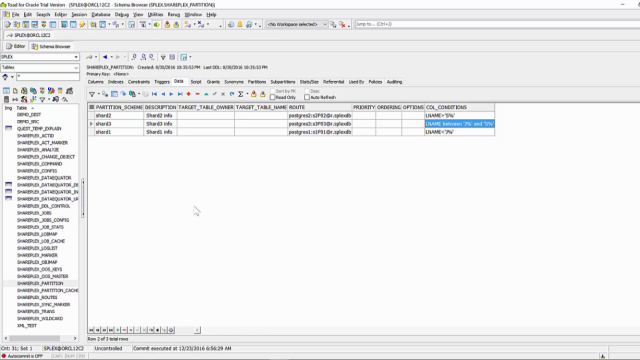Screen dimensions: 640x360
Task: Click the Jump to search field
Action: [497, 24]
